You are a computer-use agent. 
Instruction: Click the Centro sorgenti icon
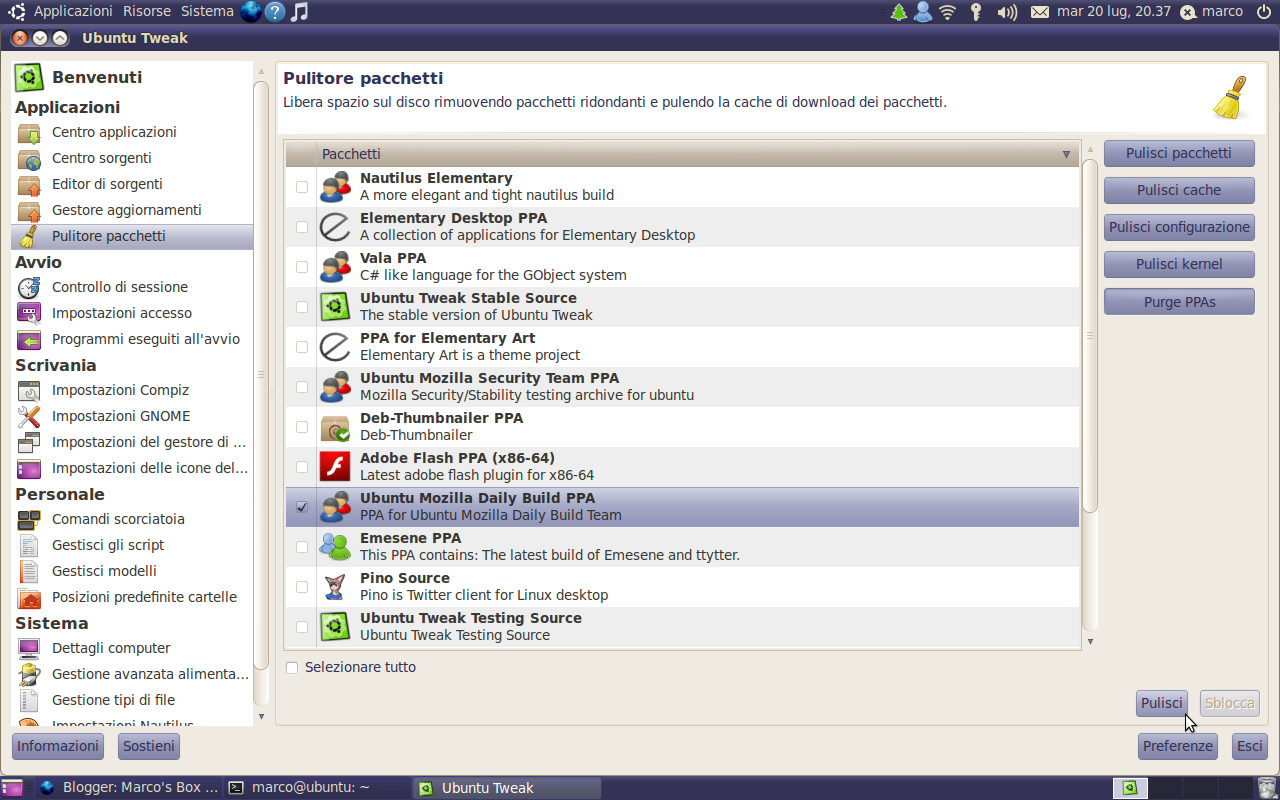tap(30, 158)
